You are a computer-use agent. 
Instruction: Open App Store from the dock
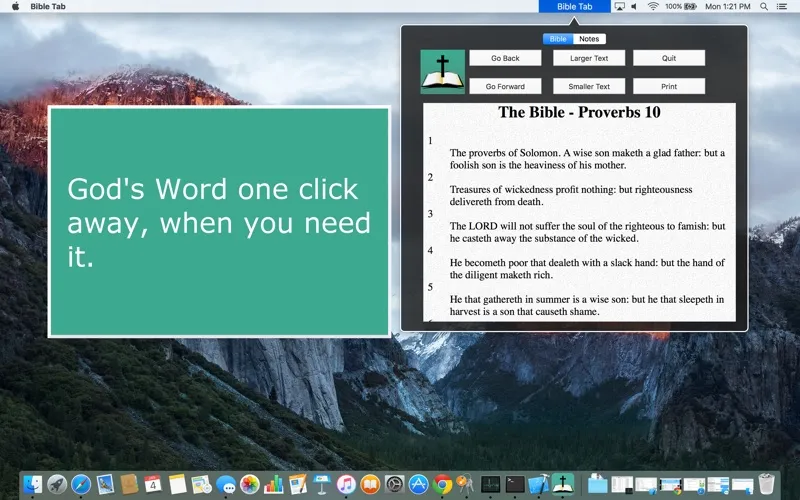click(418, 484)
